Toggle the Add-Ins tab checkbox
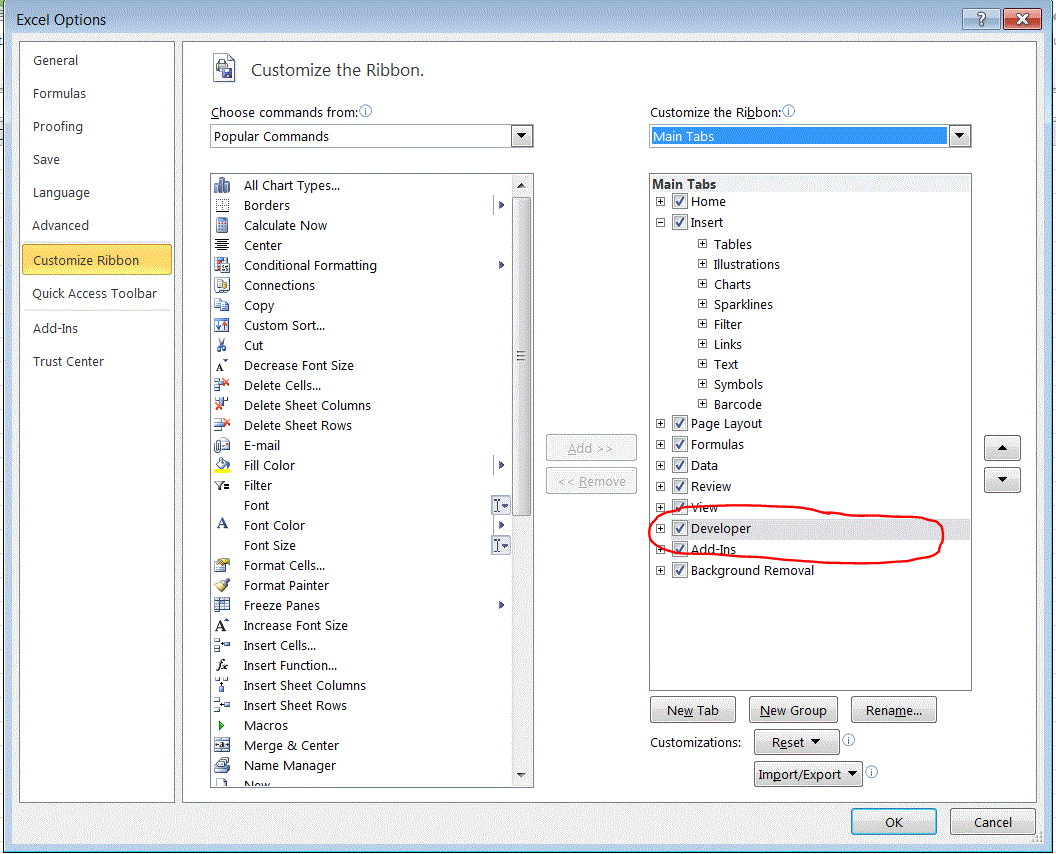Screen dimensions: 1056x854 click(680, 550)
